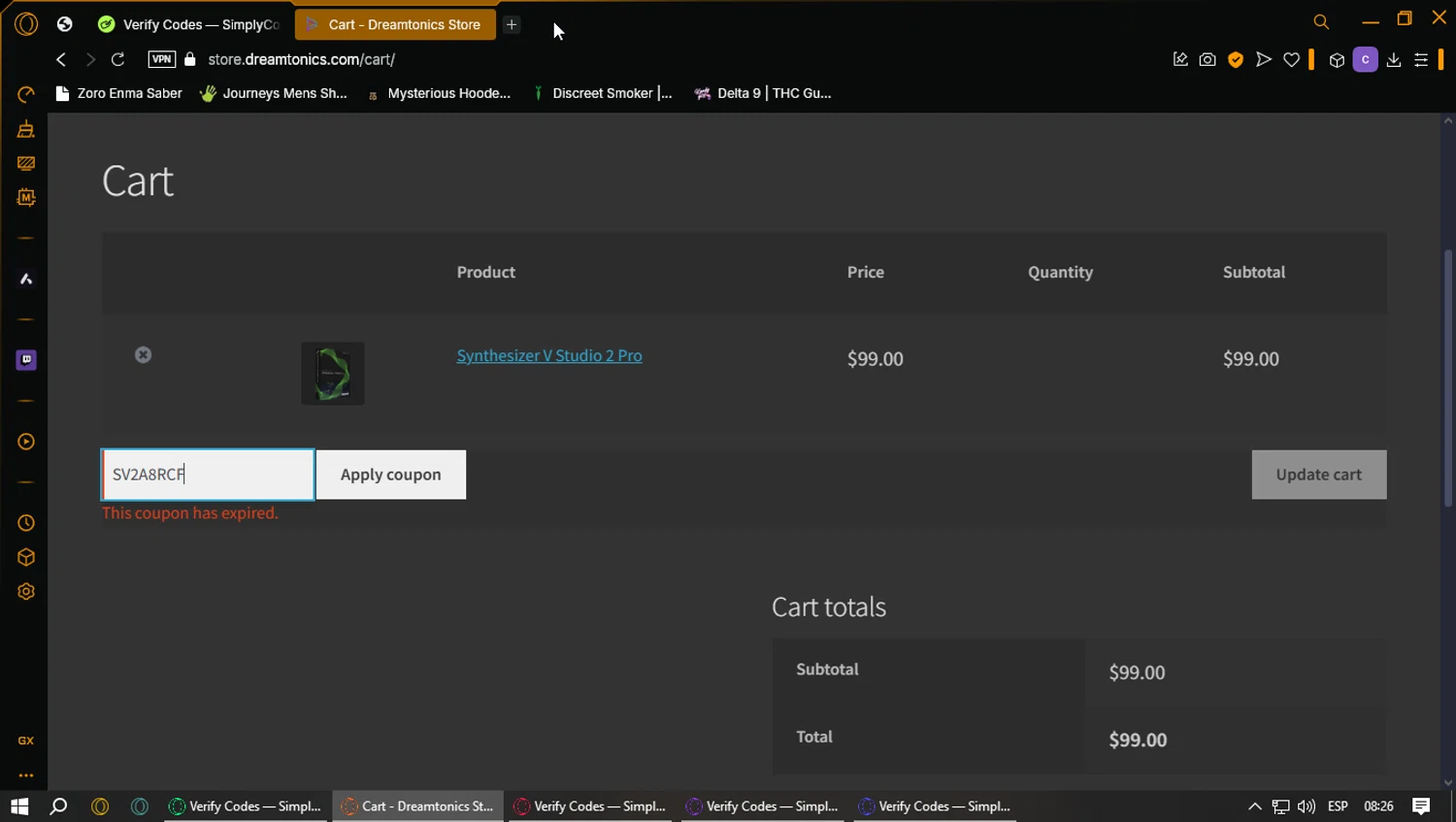Image resolution: width=1456 pixels, height=822 pixels.
Task: Open the ad blocker shield icon
Action: click(1236, 59)
